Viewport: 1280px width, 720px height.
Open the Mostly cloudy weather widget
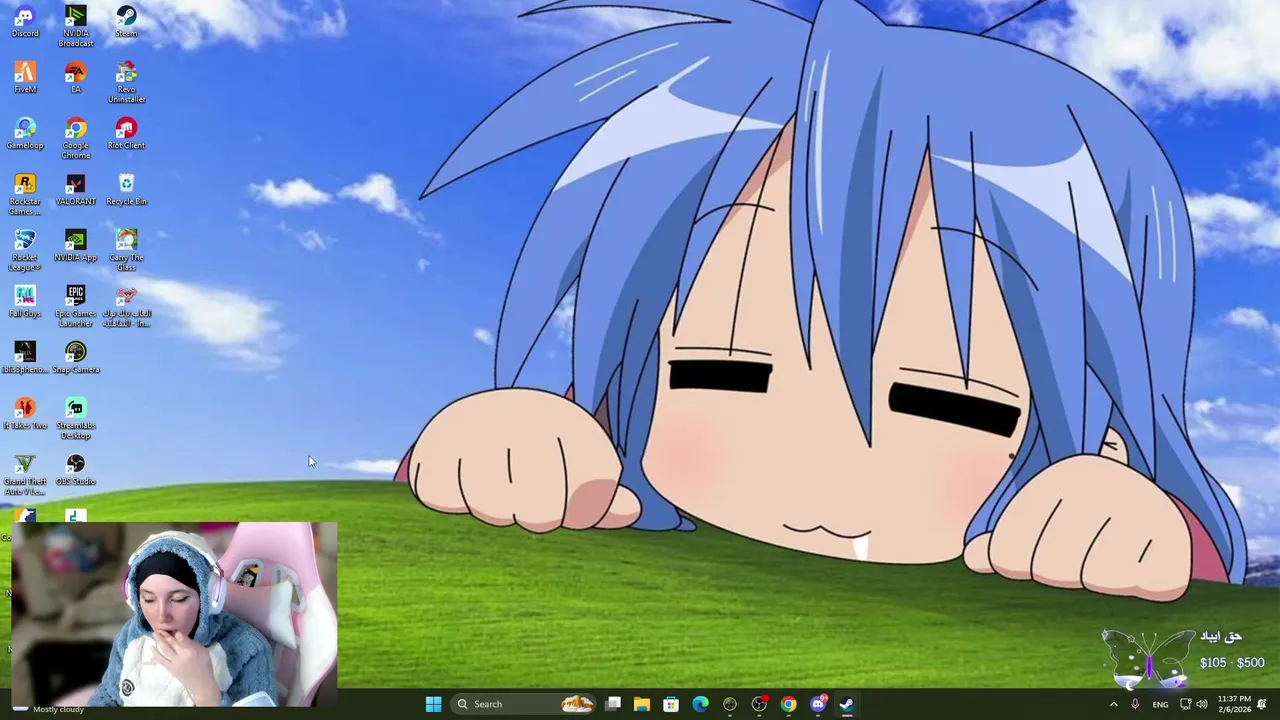[50, 709]
